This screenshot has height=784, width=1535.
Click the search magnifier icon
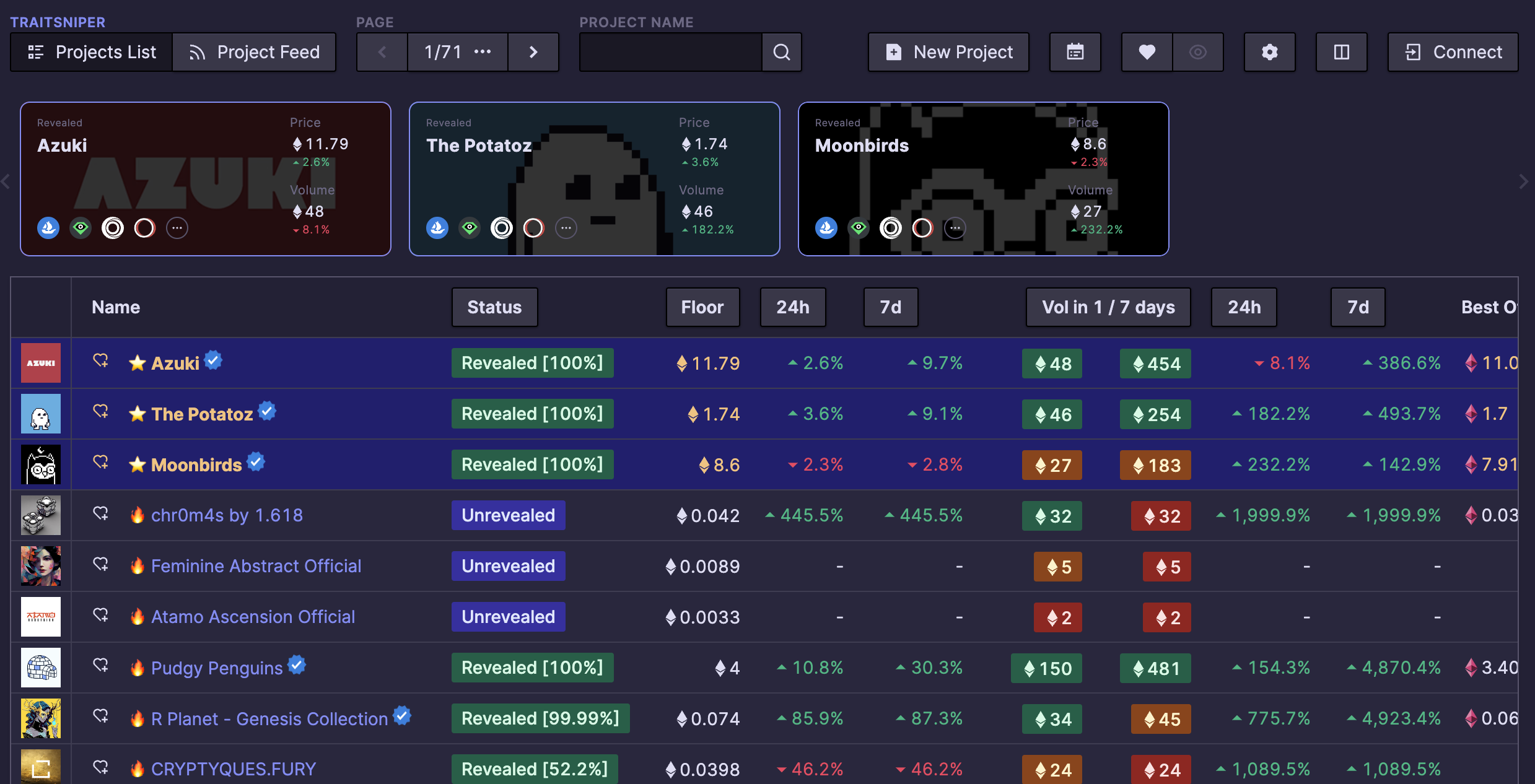click(x=782, y=52)
